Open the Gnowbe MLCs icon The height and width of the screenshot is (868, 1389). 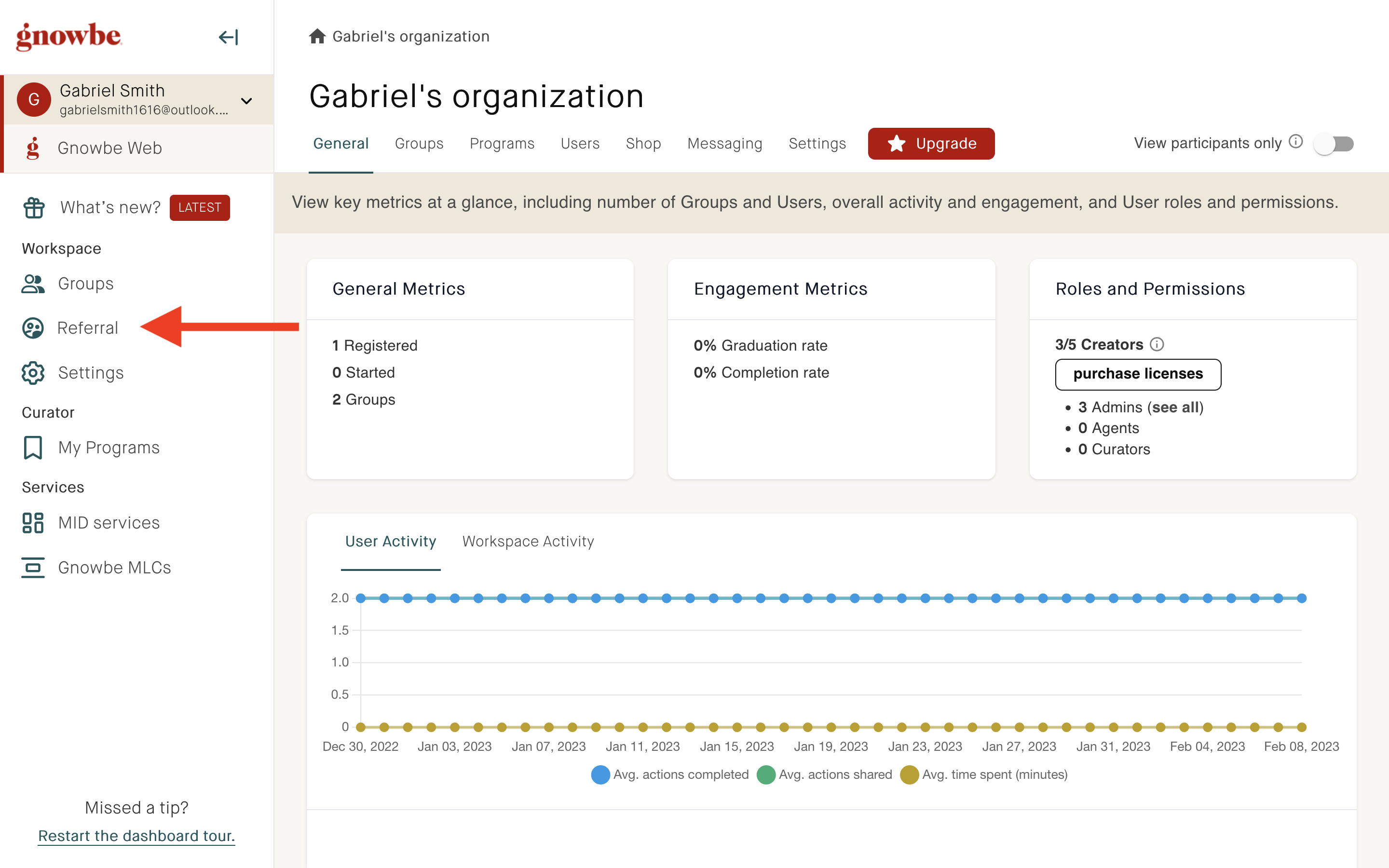click(x=33, y=567)
